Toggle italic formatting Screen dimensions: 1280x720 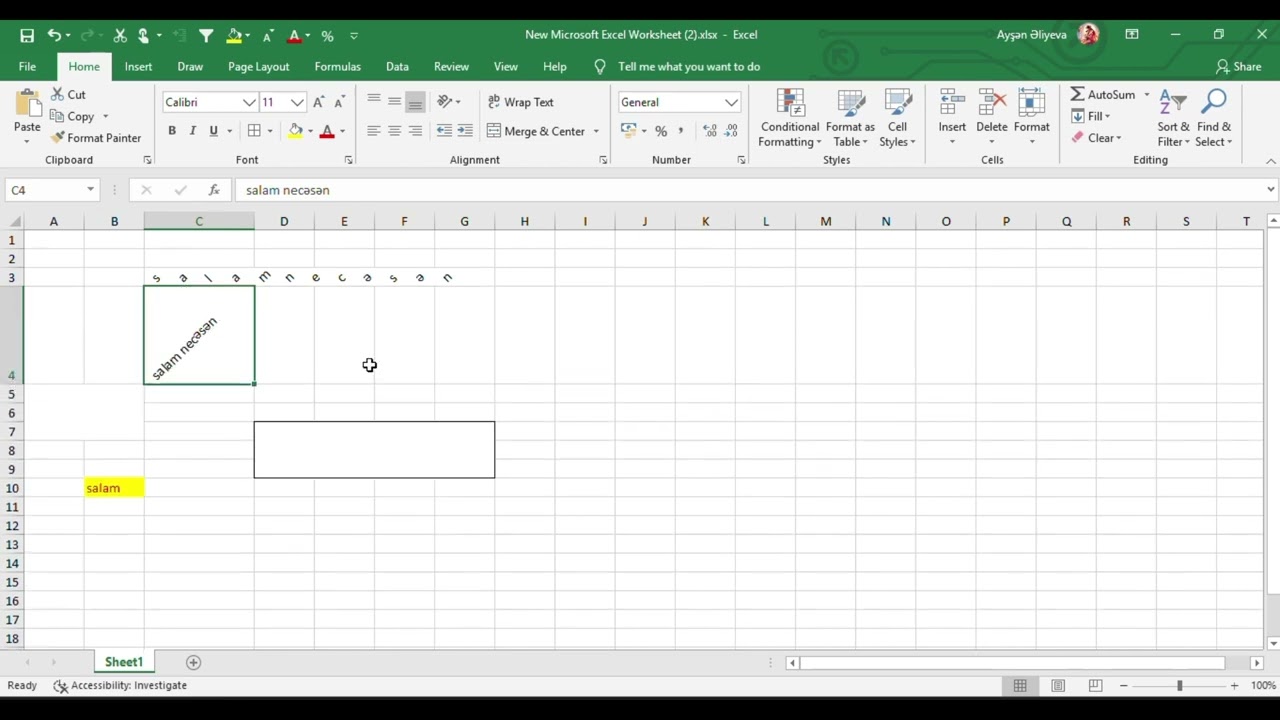point(192,131)
